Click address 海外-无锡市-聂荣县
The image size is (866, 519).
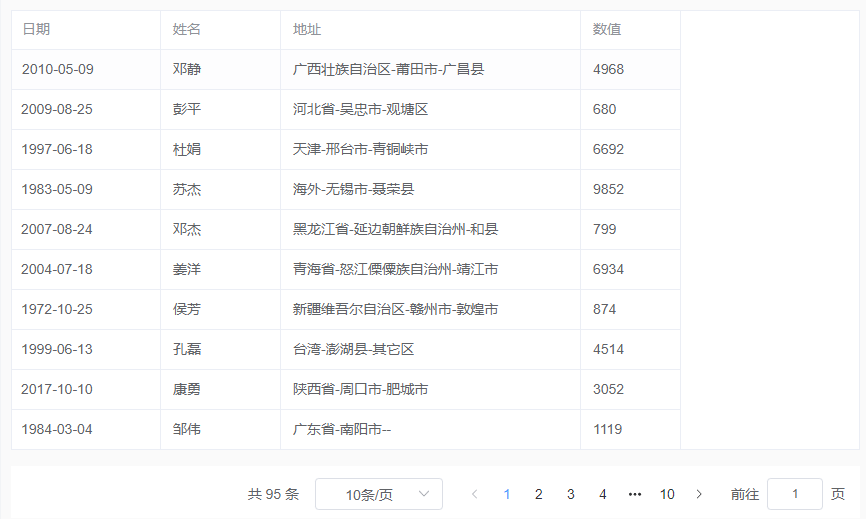[x=353, y=189]
